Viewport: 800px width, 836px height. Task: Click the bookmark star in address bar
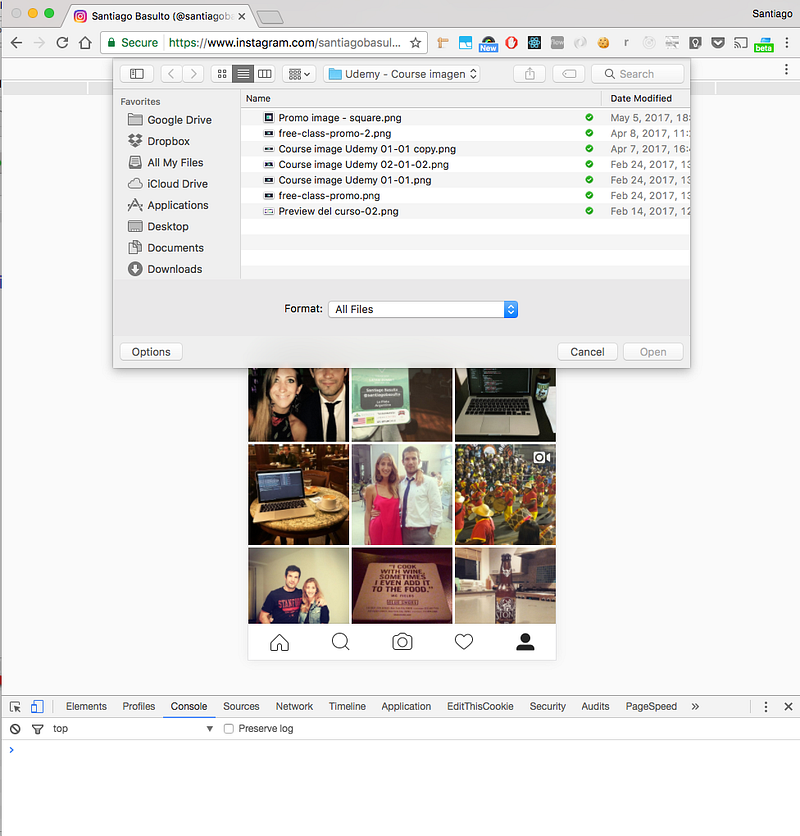[416, 43]
